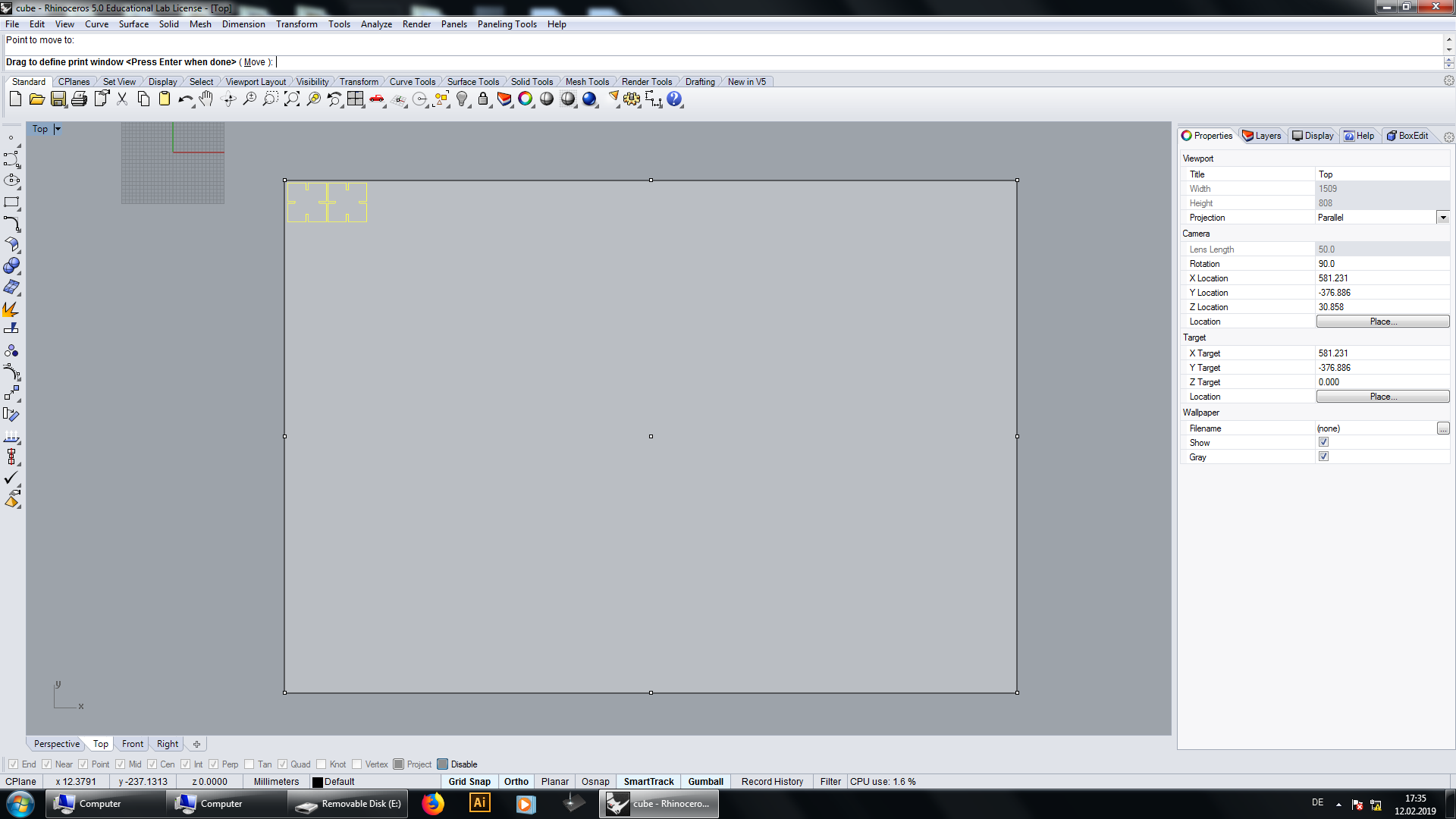Open the Options gear icon in toolbar

point(632,99)
